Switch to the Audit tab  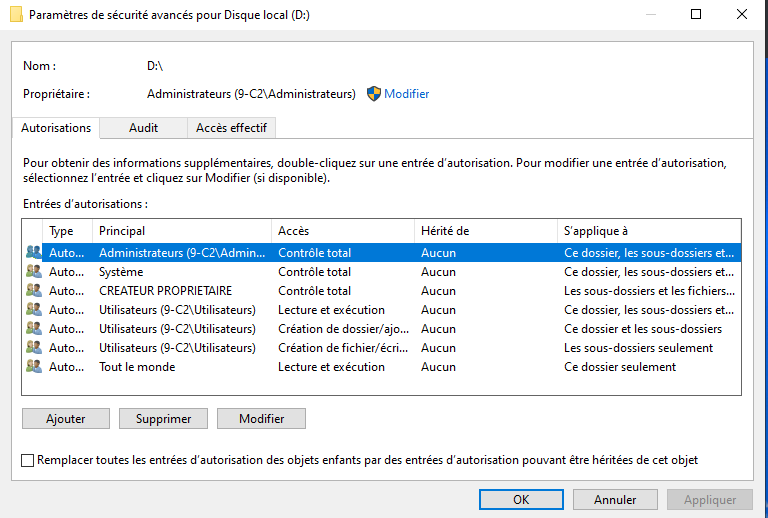[143, 128]
